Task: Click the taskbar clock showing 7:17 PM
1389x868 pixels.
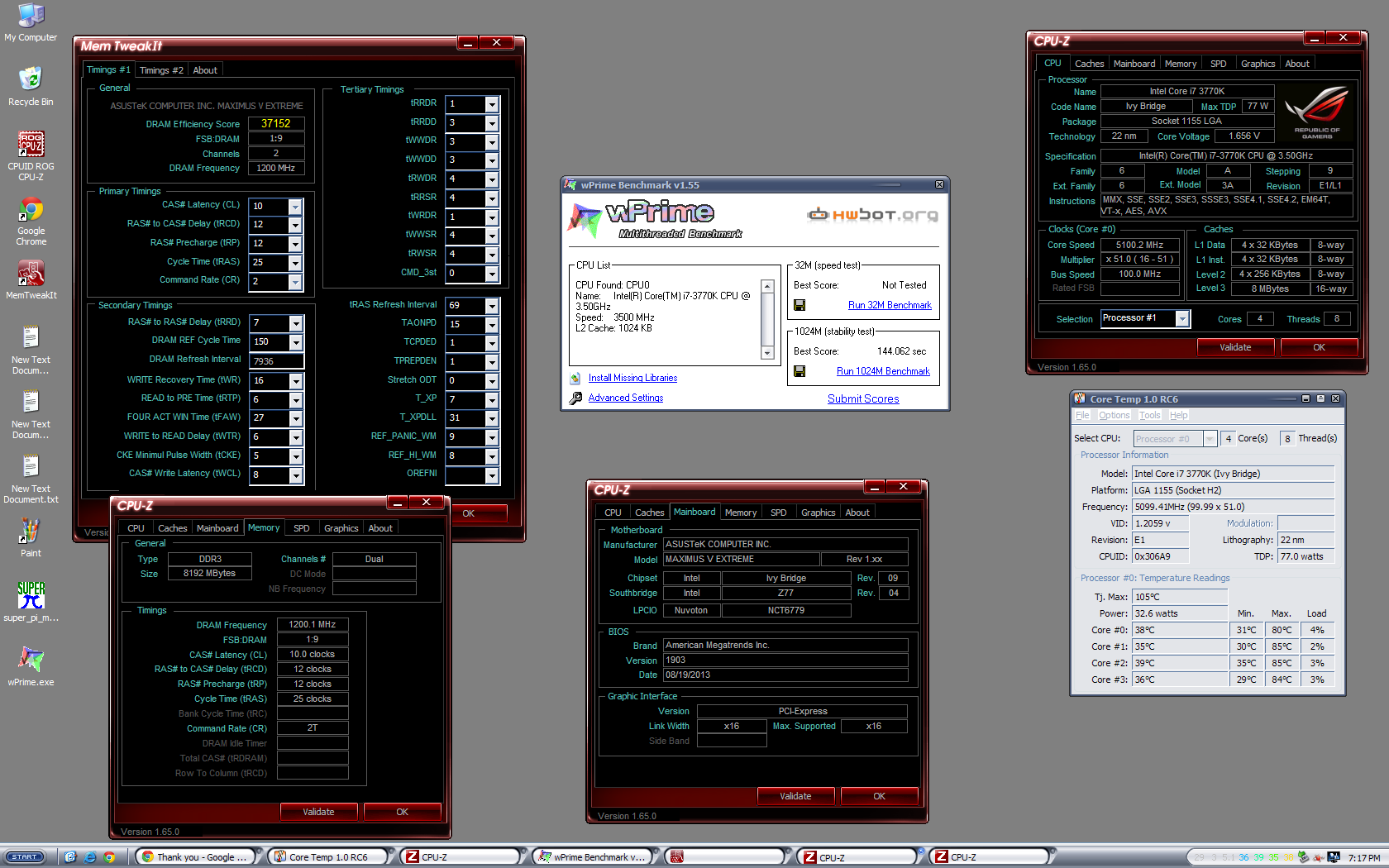Action: (1363, 858)
